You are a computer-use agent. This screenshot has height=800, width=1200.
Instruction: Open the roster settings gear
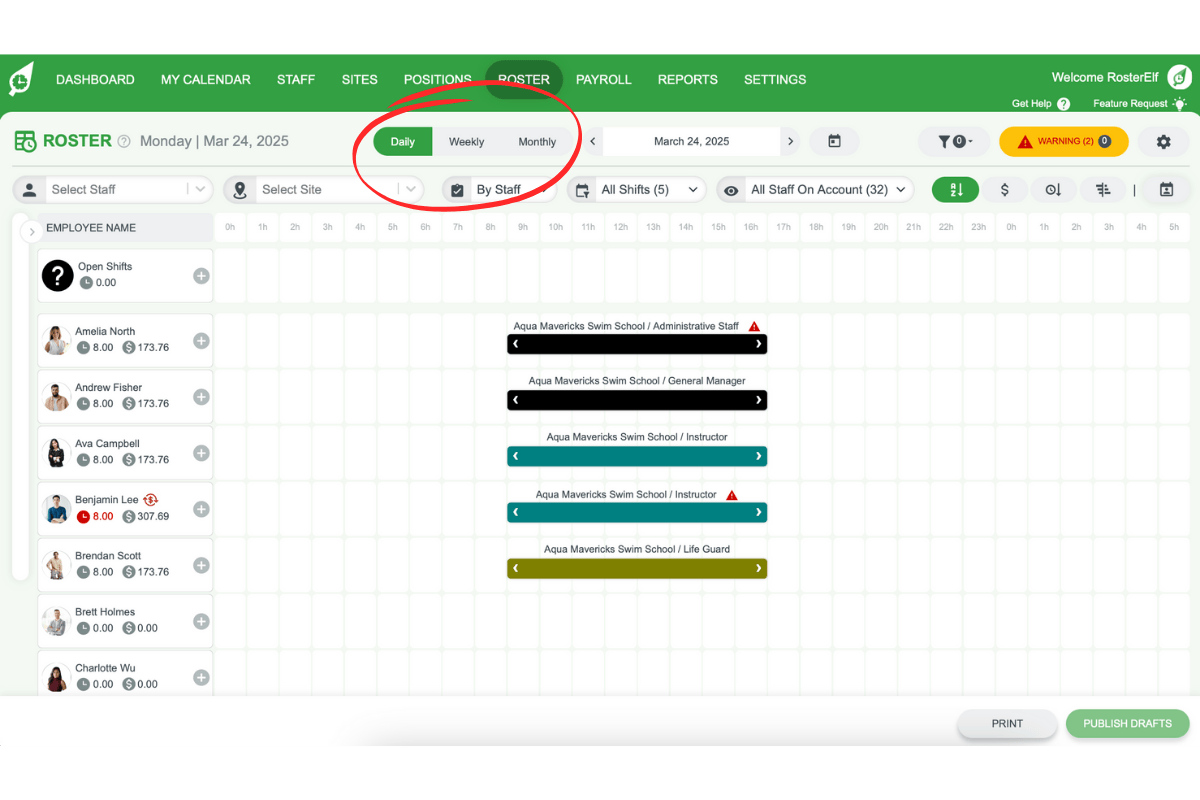[1162, 141]
